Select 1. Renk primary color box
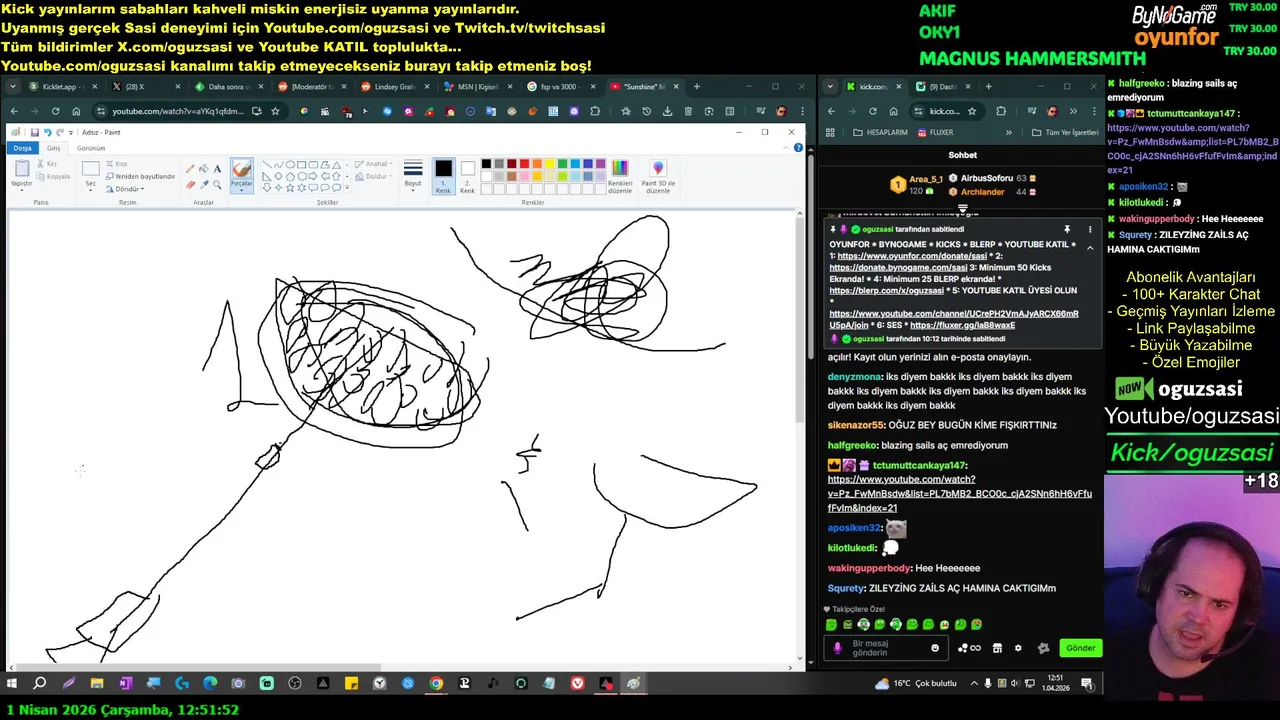 (x=443, y=174)
